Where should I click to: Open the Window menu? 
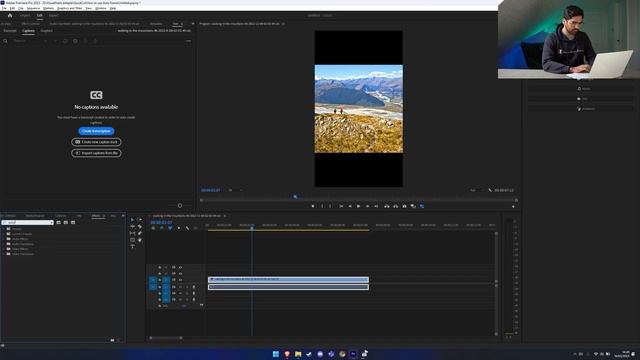100,8
